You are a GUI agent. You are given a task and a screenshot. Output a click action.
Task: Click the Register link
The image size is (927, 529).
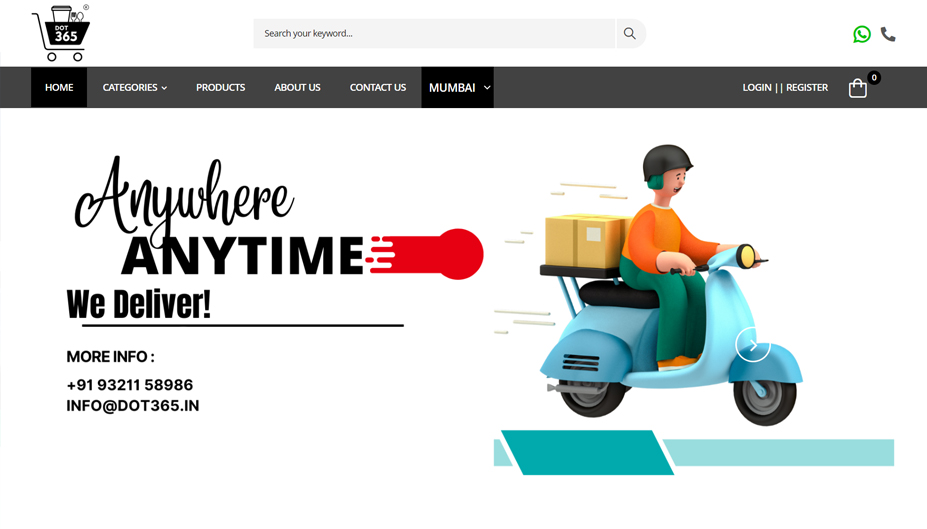[807, 87]
